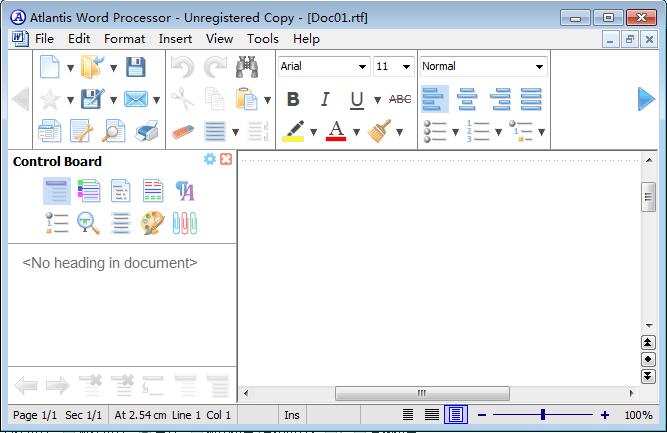
Task: Toggle Italic formatting
Action: point(325,99)
